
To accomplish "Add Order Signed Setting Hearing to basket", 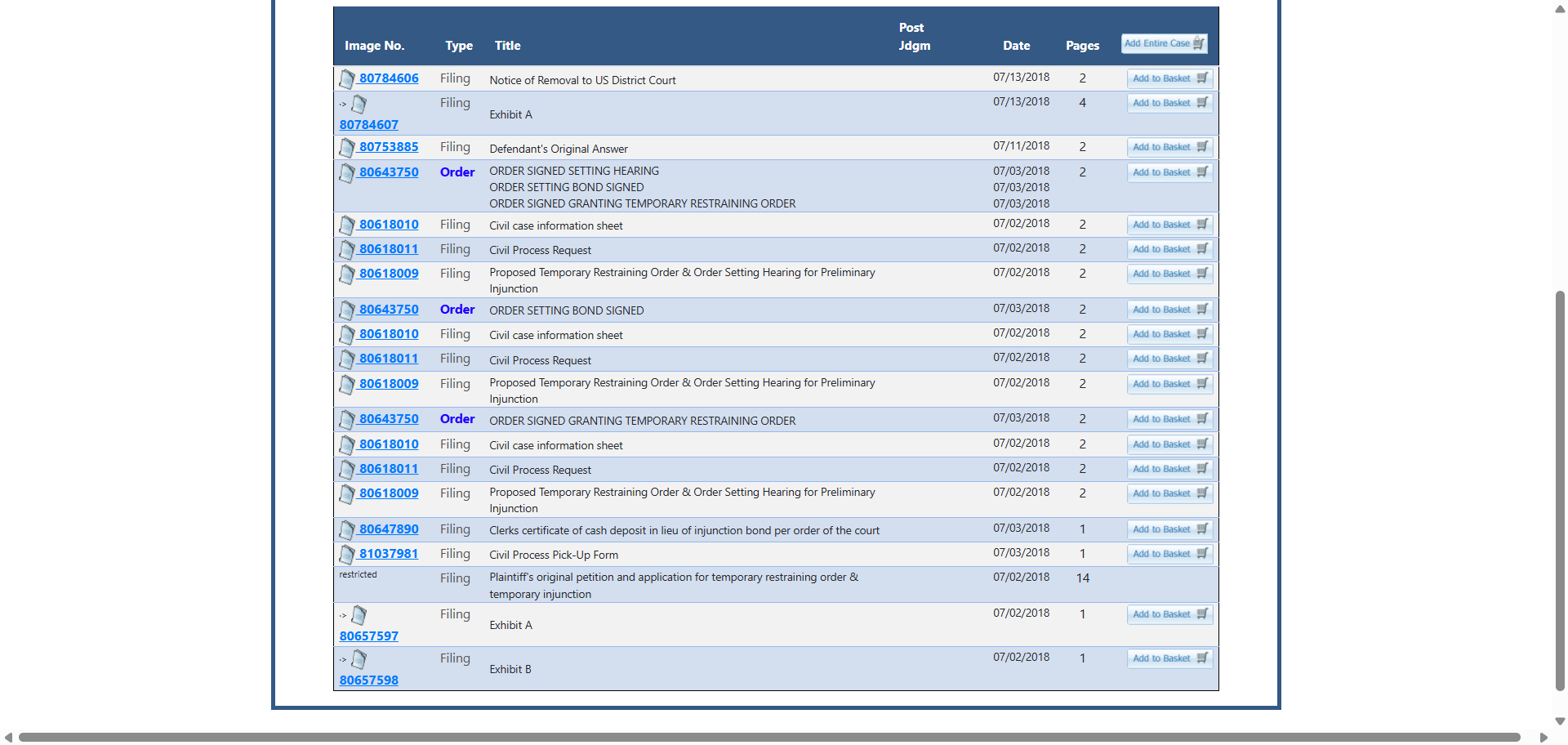I will coord(1169,172).
